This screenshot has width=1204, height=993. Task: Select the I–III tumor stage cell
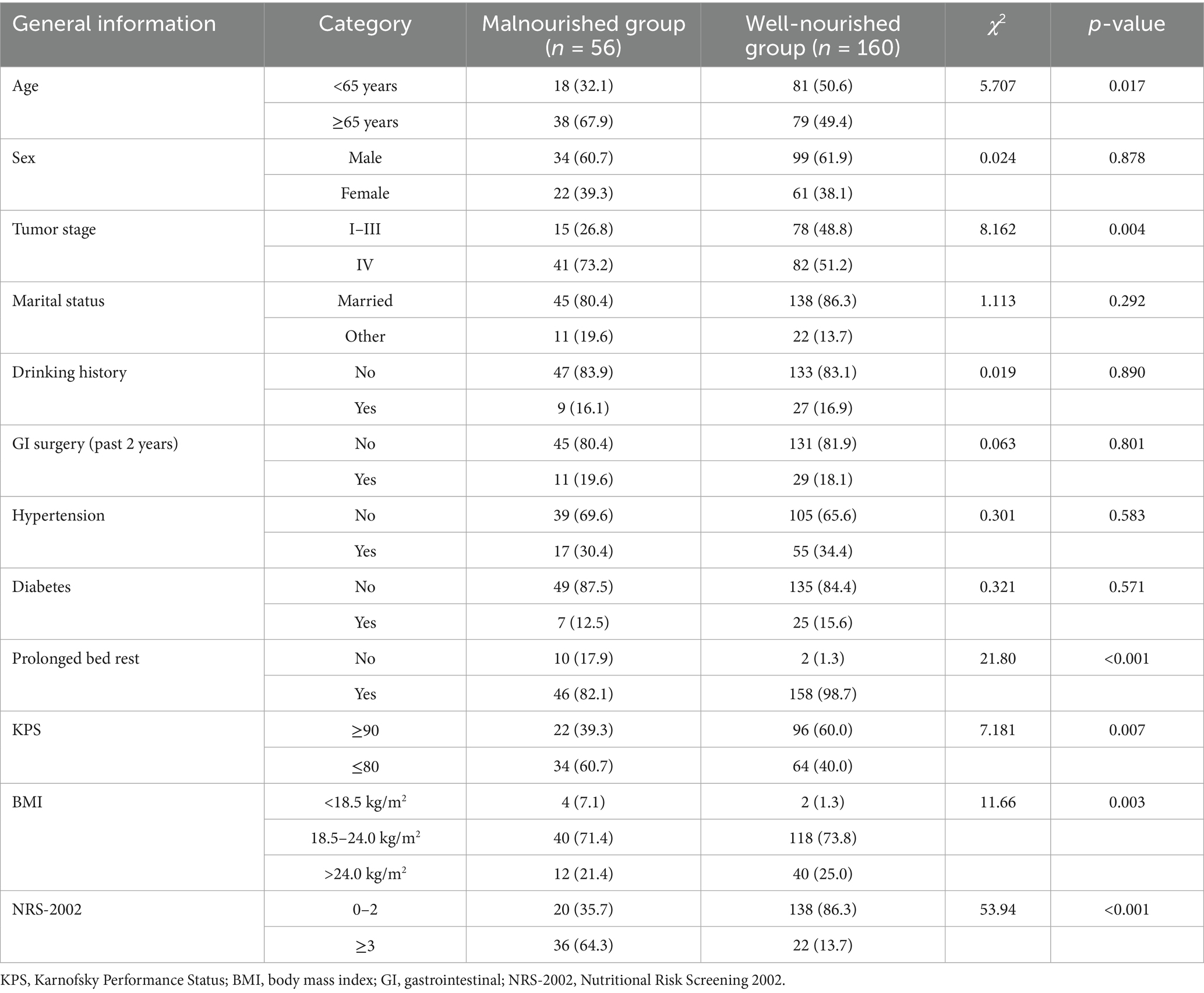pos(365,230)
